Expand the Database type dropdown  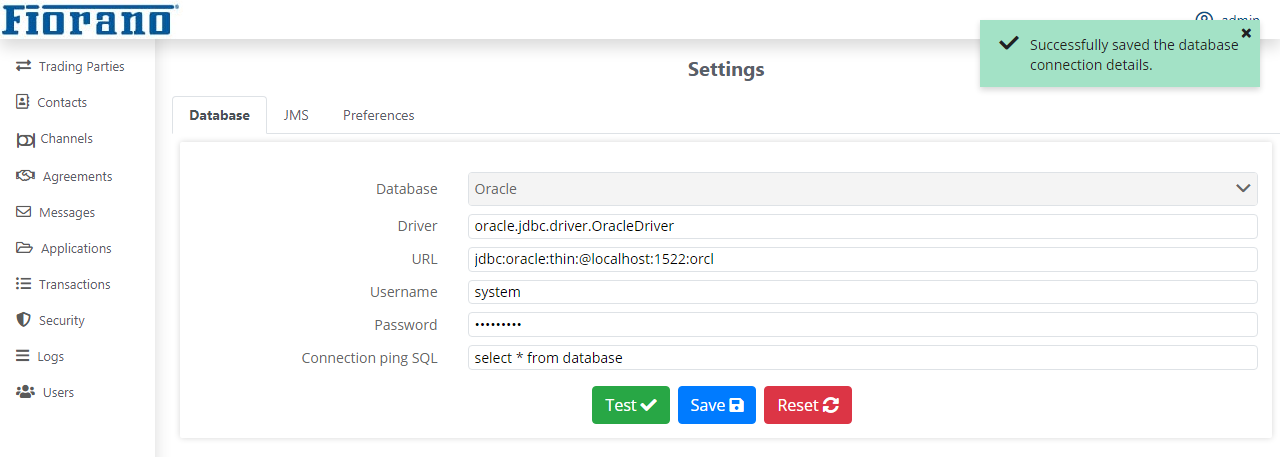click(x=862, y=188)
